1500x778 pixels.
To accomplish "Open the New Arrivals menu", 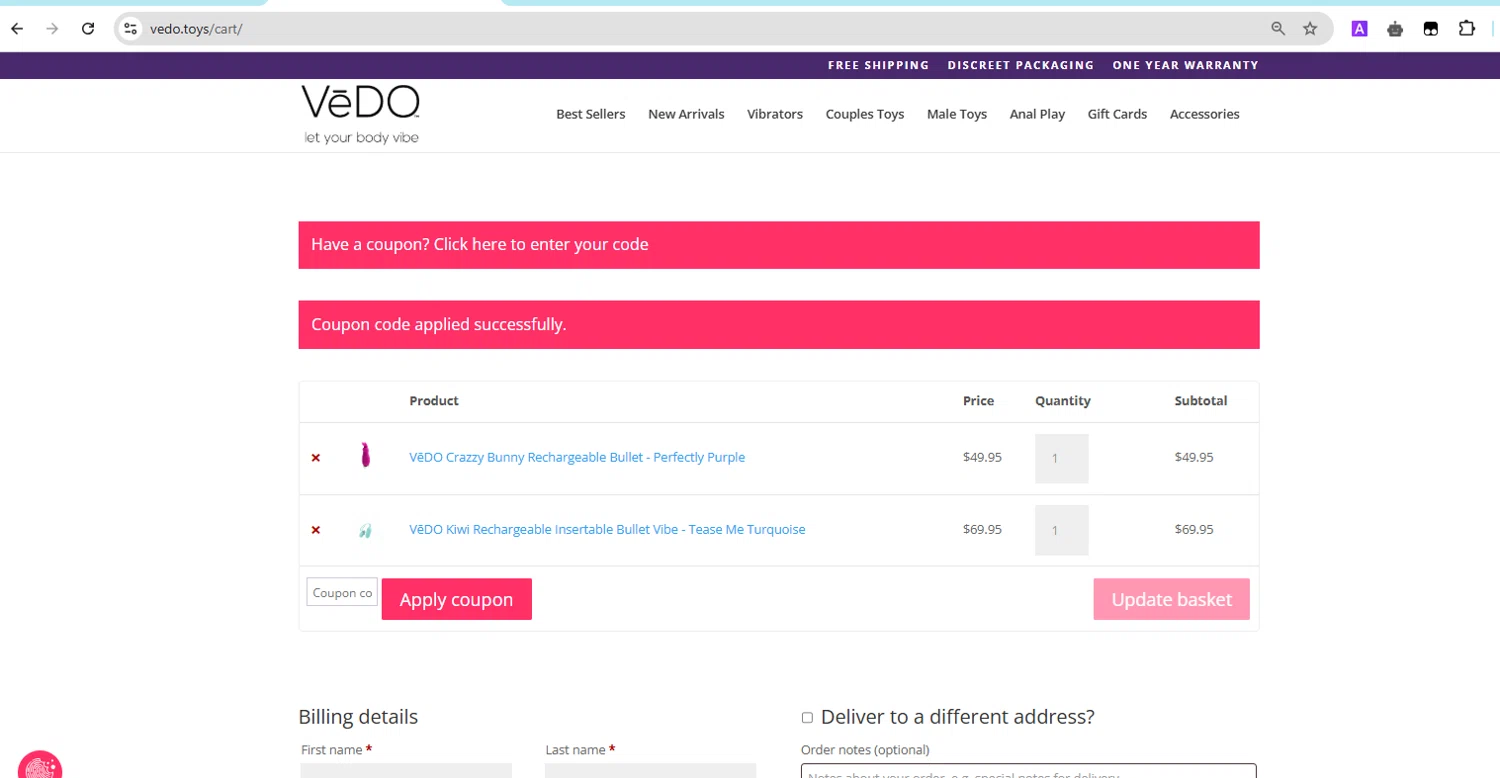I will (686, 114).
